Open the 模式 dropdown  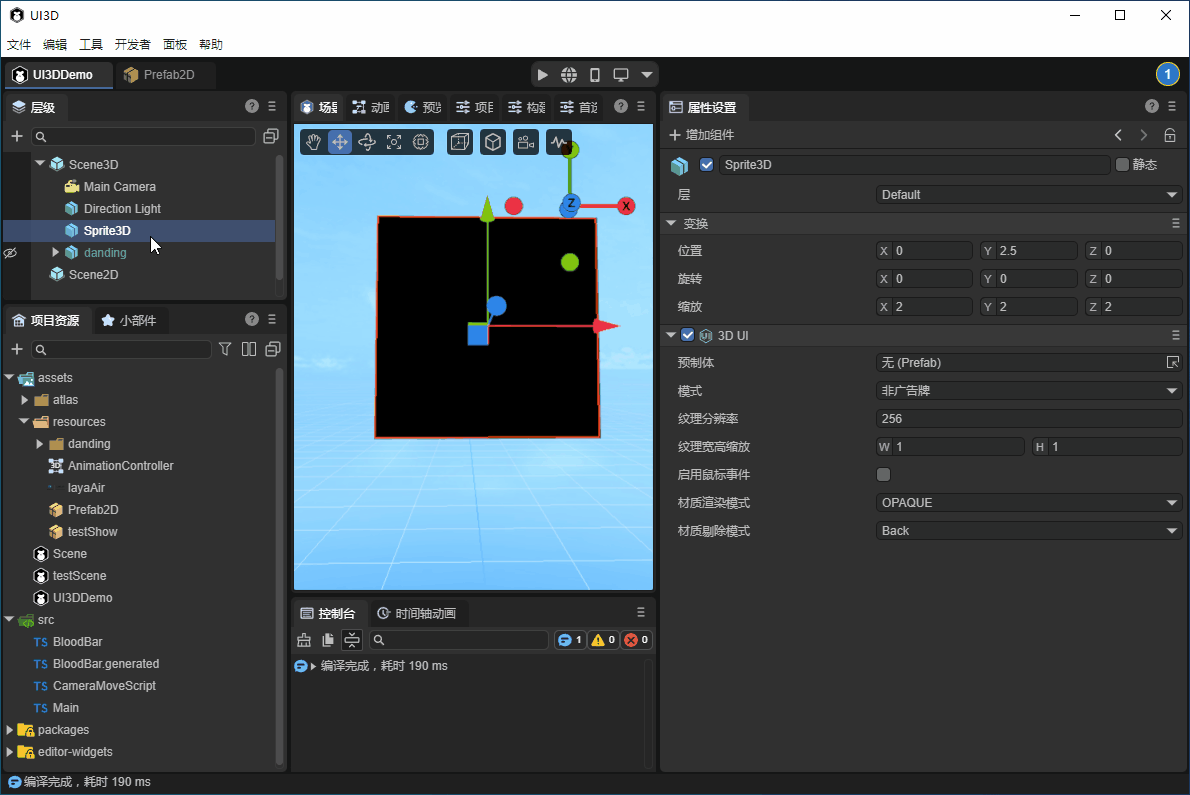(1028, 391)
